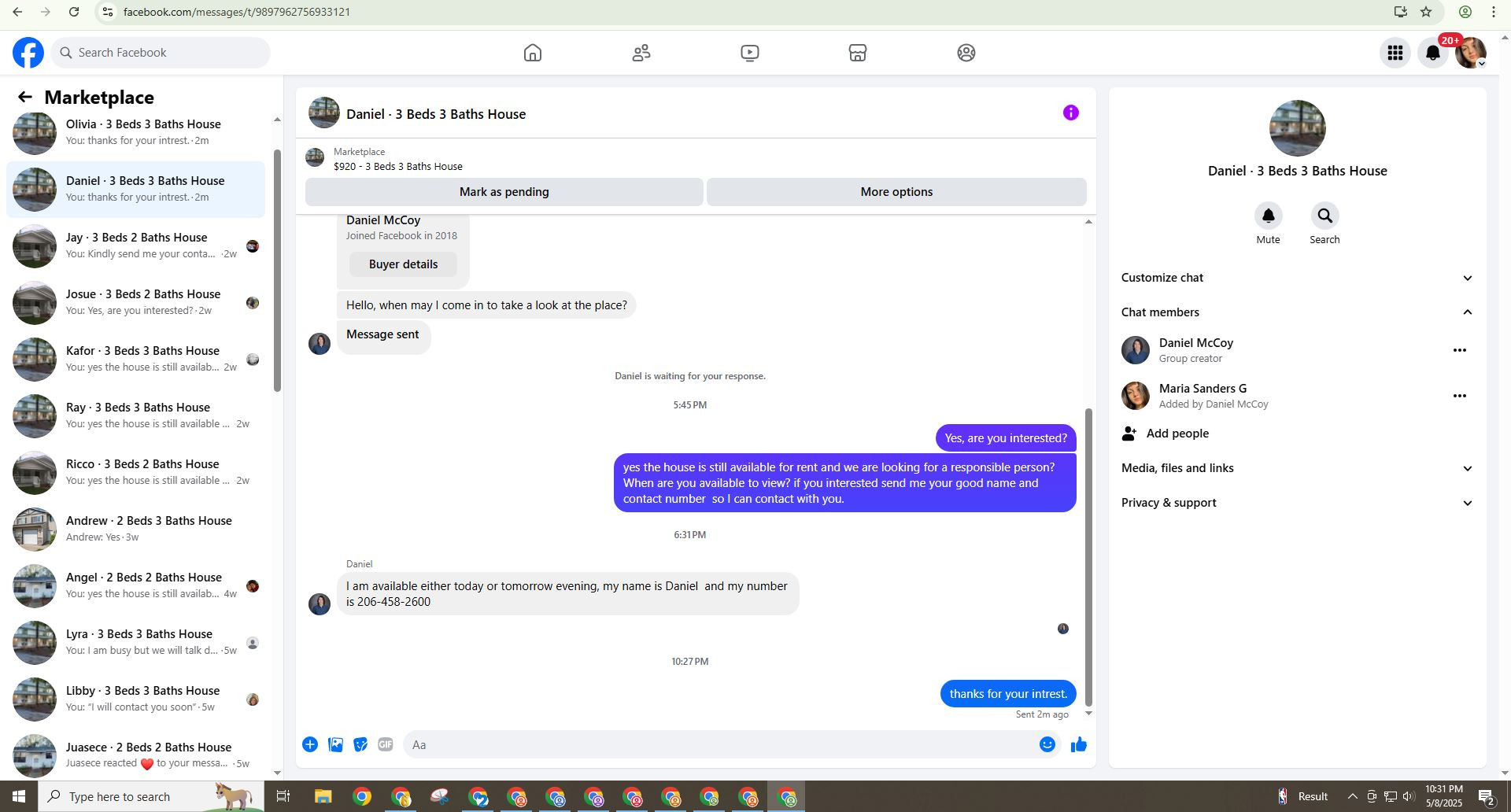Bookmark this page with the star icon

[1426, 12]
